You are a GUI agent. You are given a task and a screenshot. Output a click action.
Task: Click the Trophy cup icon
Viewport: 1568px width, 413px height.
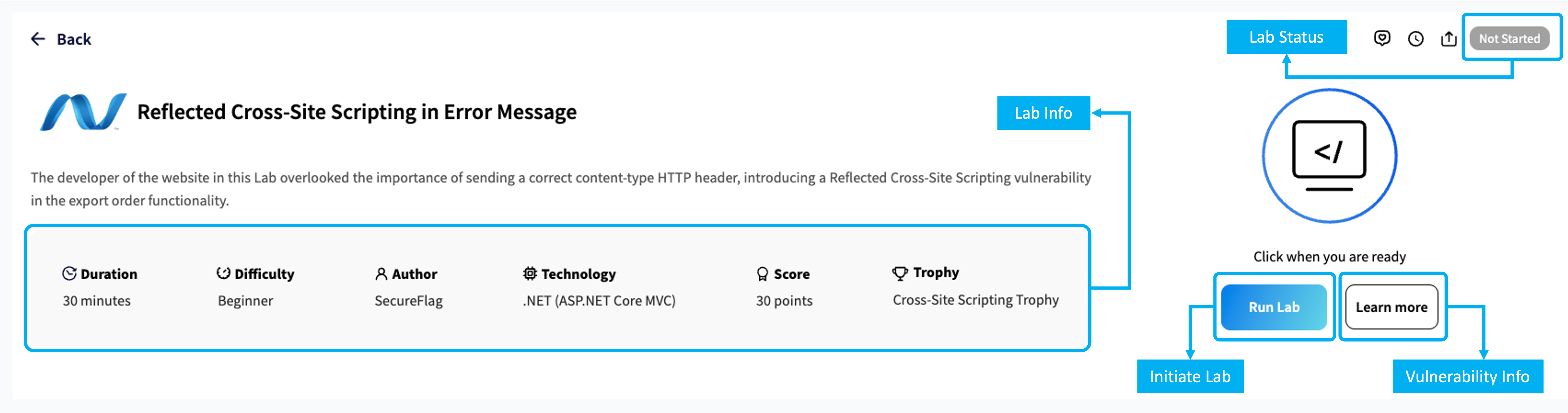[900, 273]
